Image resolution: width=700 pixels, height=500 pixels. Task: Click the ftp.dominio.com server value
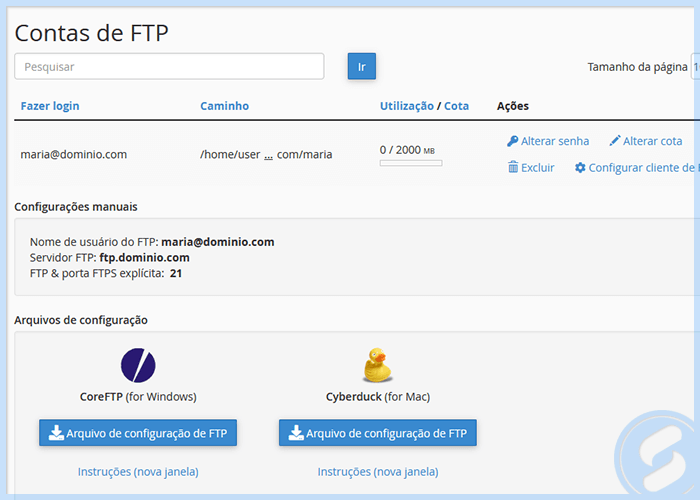point(144,258)
